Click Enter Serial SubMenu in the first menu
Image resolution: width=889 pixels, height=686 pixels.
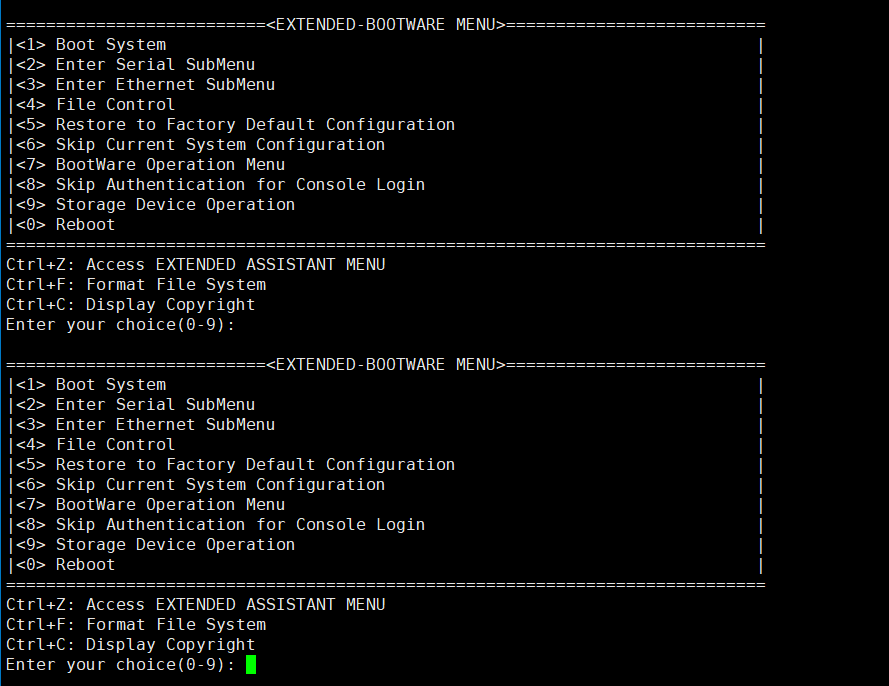click(155, 65)
